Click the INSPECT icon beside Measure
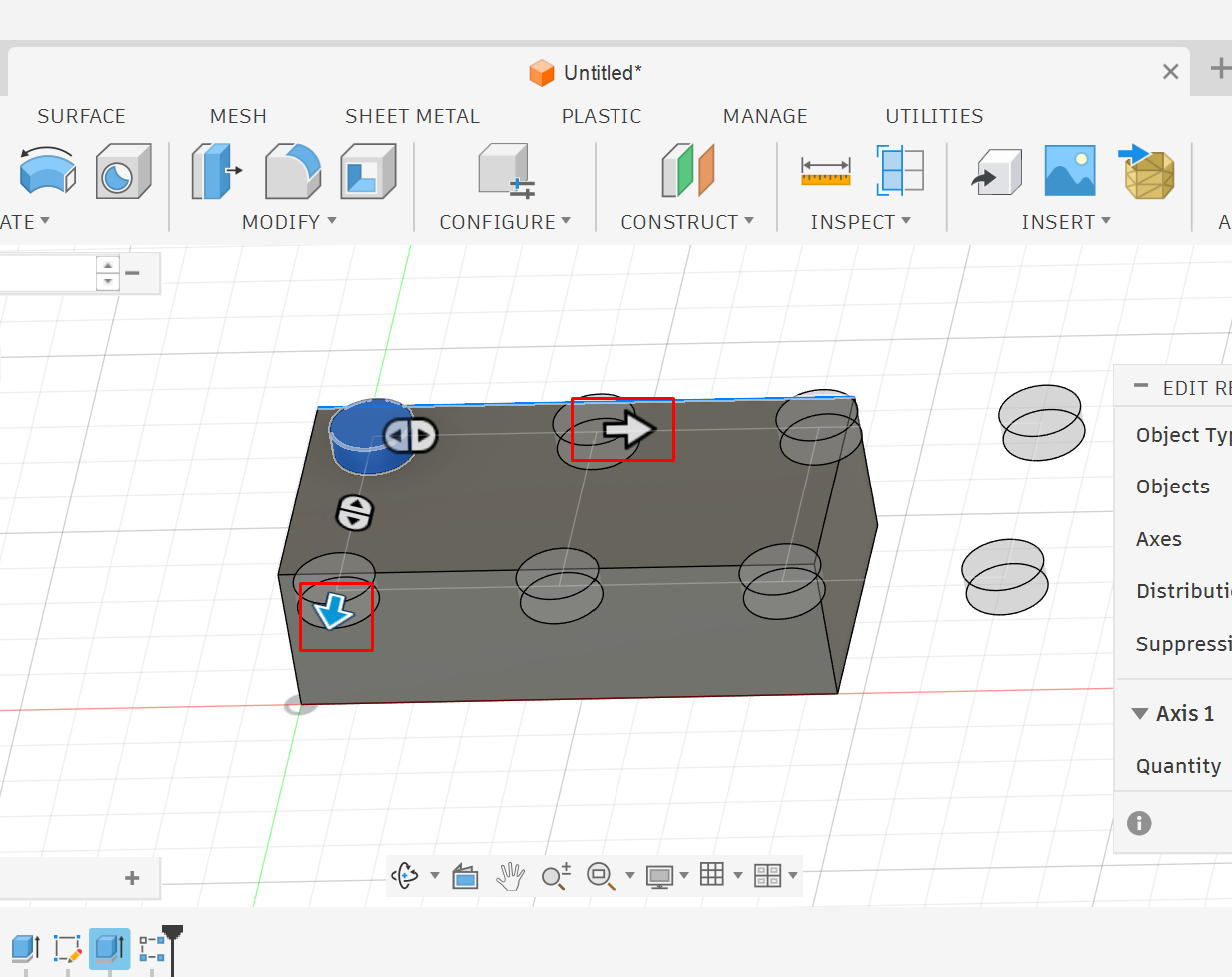The width and height of the screenshot is (1232, 977). pos(900,170)
